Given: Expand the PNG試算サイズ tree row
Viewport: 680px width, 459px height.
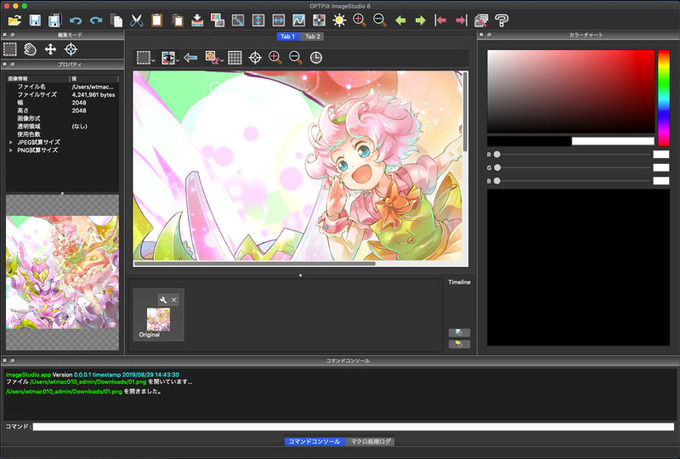Looking at the screenshot, I should (x=11, y=150).
